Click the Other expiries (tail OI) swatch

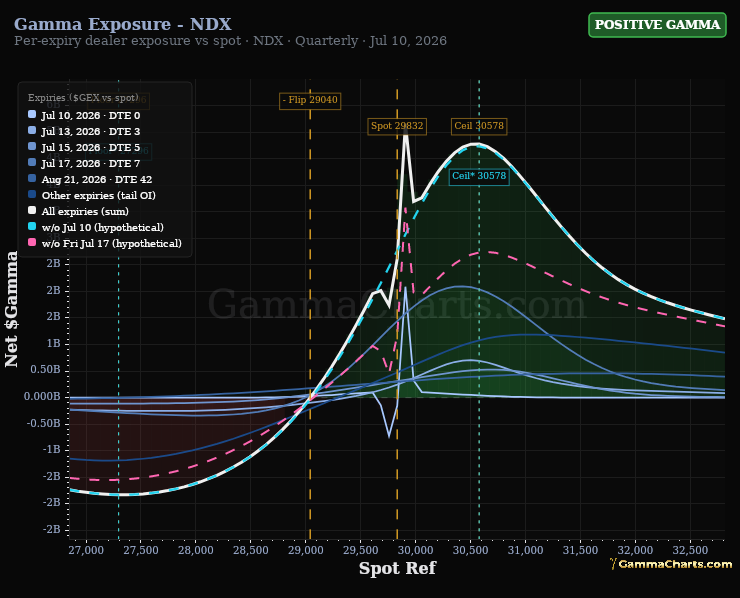[32, 194]
